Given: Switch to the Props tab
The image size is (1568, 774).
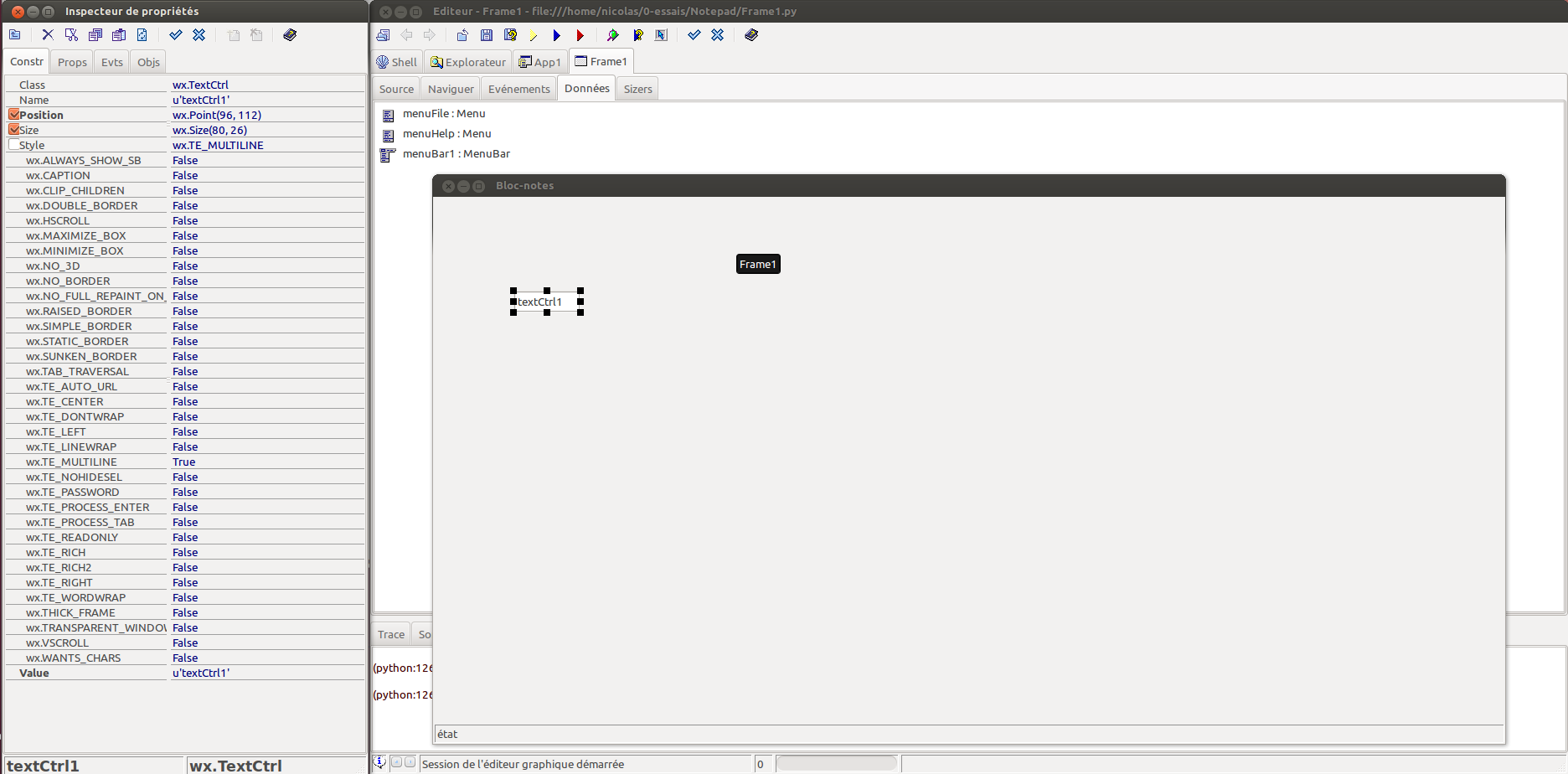Looking at the screenshot, I should 72,62.
